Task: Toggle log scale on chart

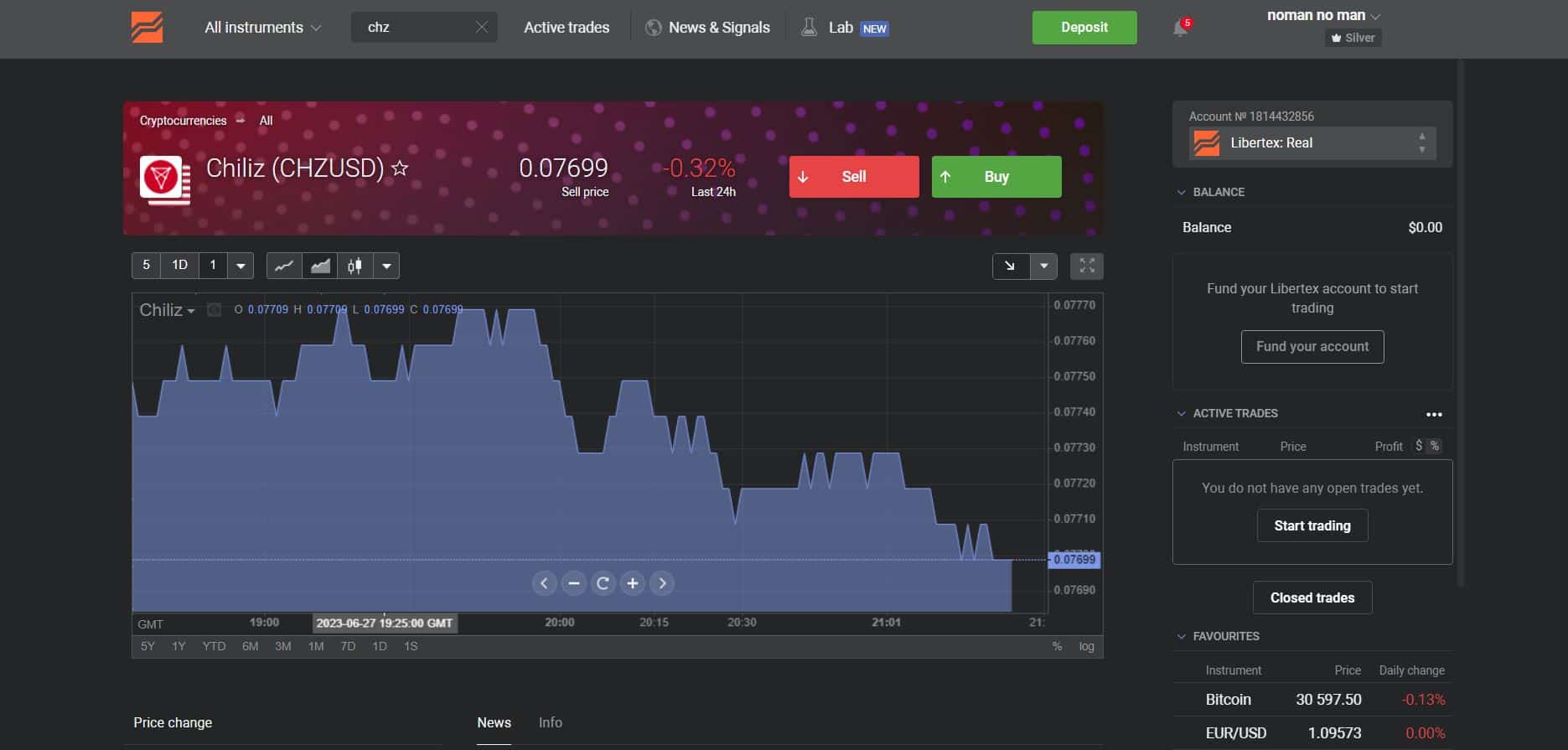Action: [1087, 646]
